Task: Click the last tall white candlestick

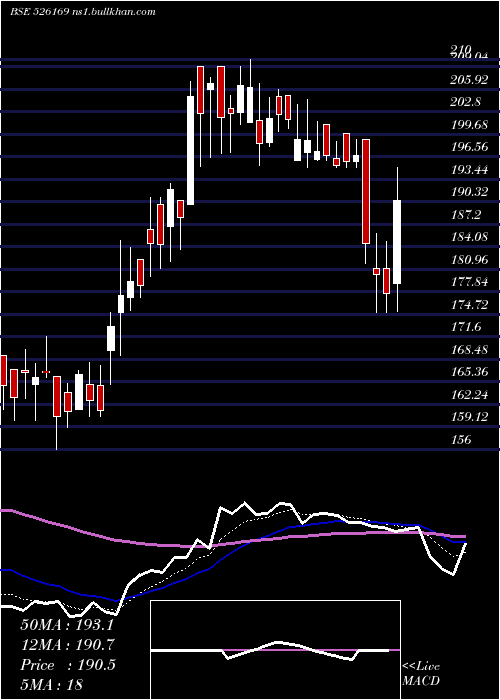Action: (x=397, y=242)
